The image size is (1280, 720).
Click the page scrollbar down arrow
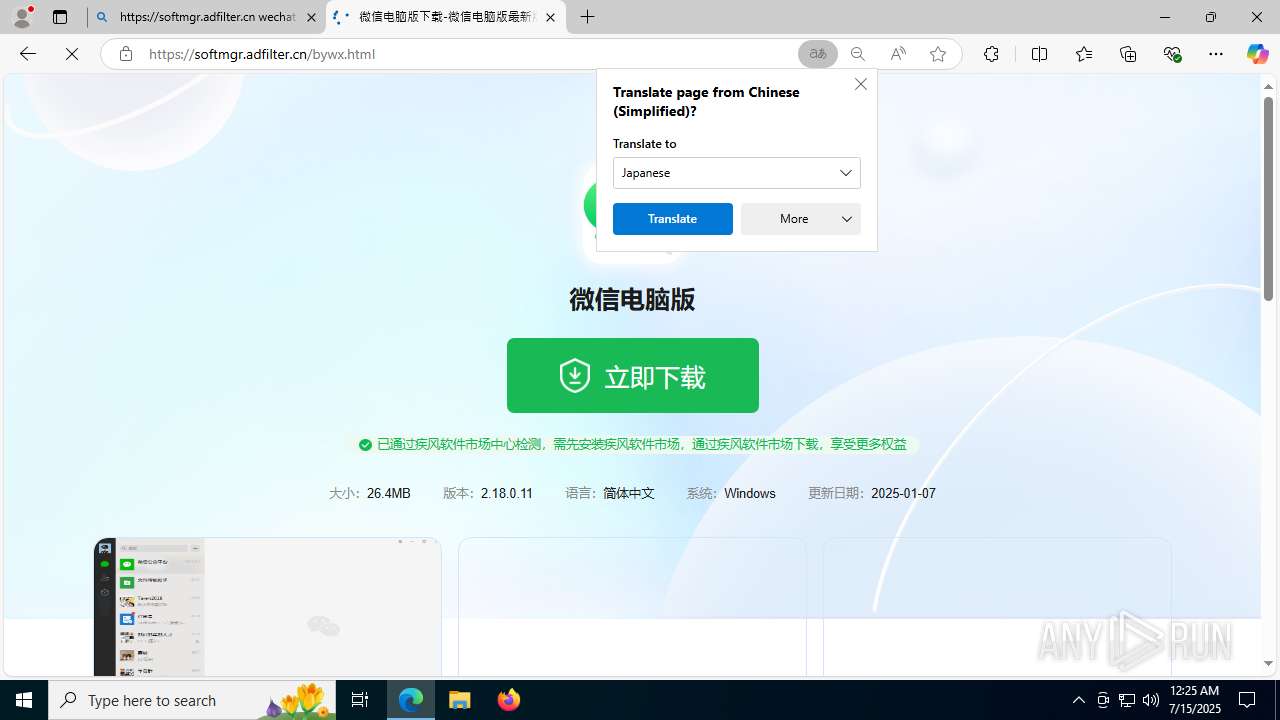click(x=1268, y=663)
